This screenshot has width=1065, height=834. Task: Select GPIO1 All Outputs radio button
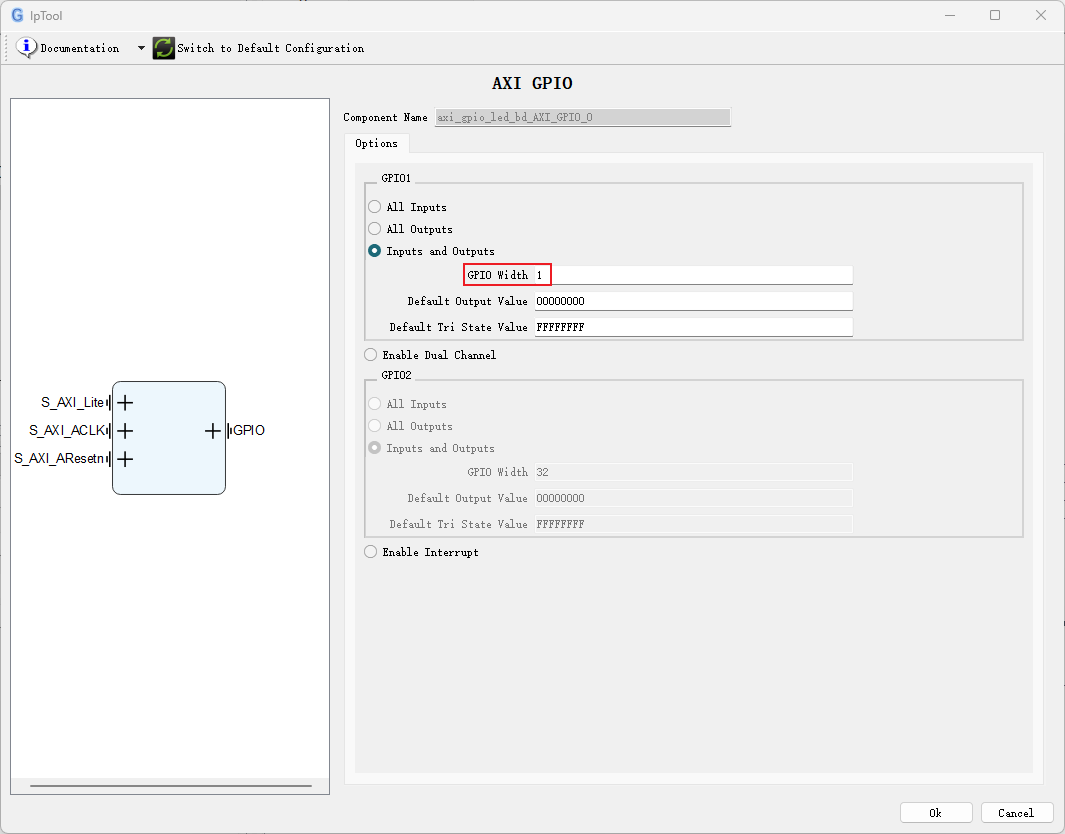pos(374,229)
